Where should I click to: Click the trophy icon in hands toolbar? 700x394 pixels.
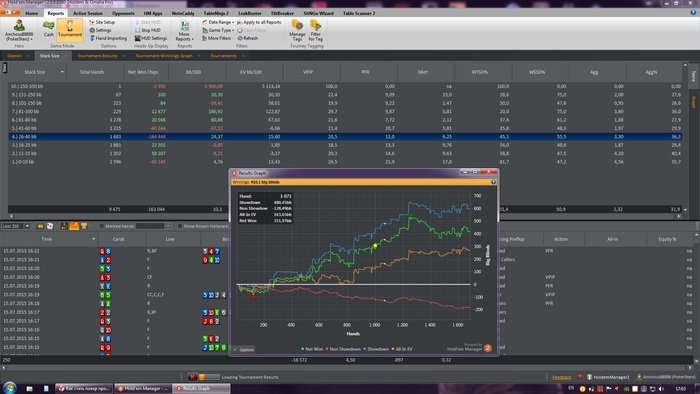click(84, 226)
